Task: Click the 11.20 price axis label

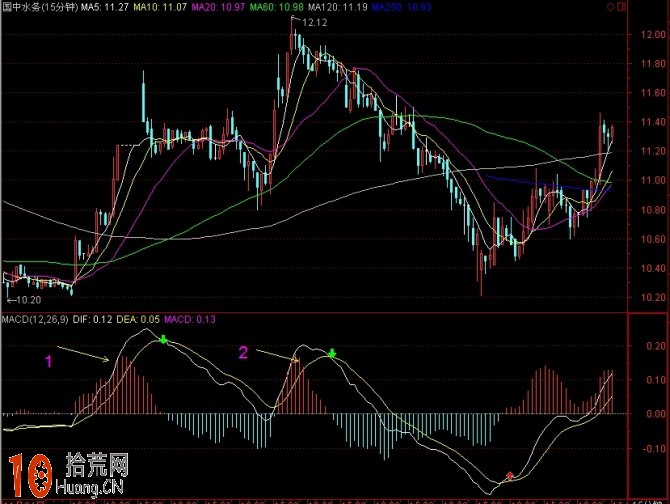Action: tap(653, 152)
